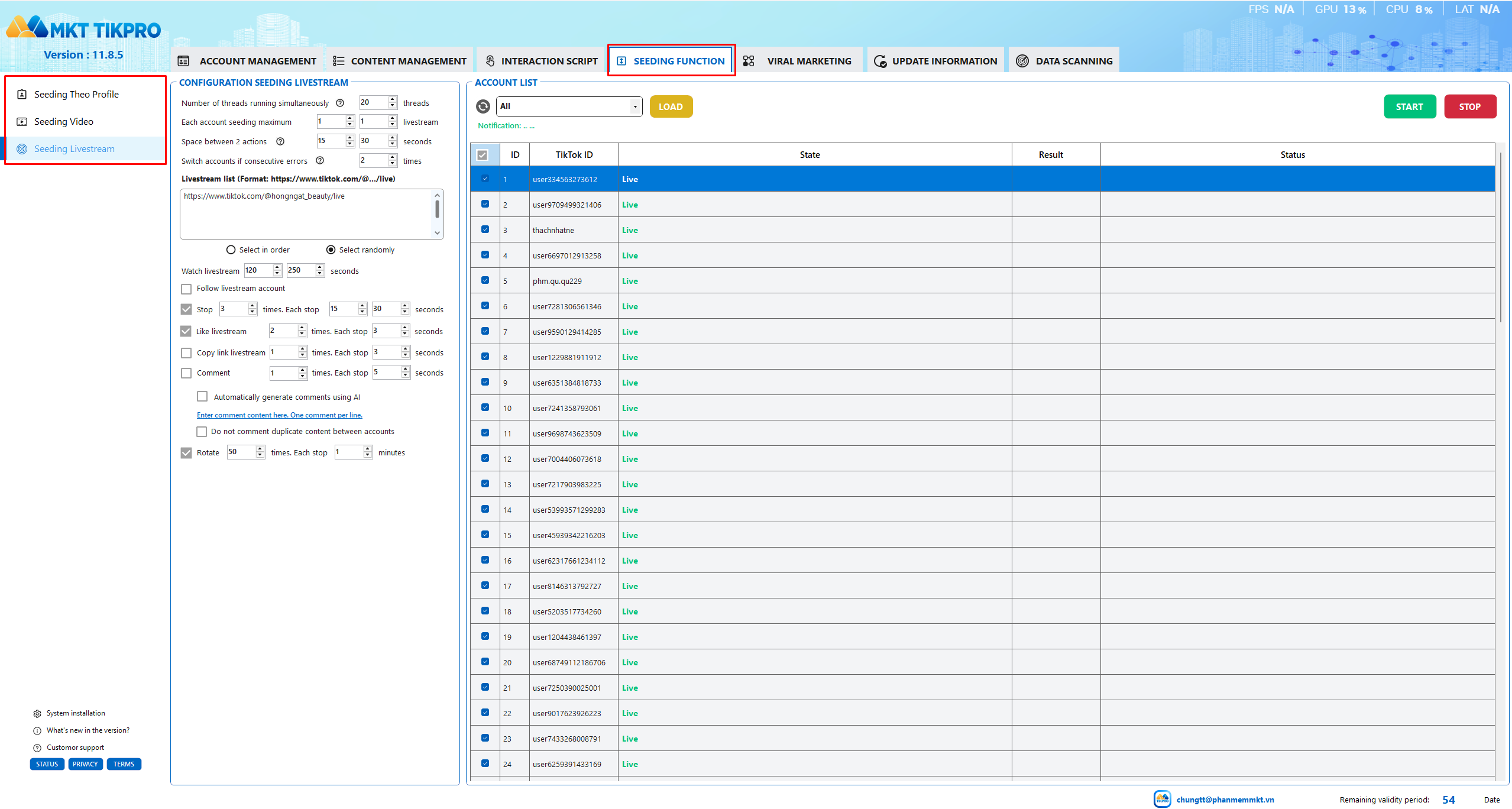
Task: Click the System installation gear icon
Action: click(x=37, y=714)
